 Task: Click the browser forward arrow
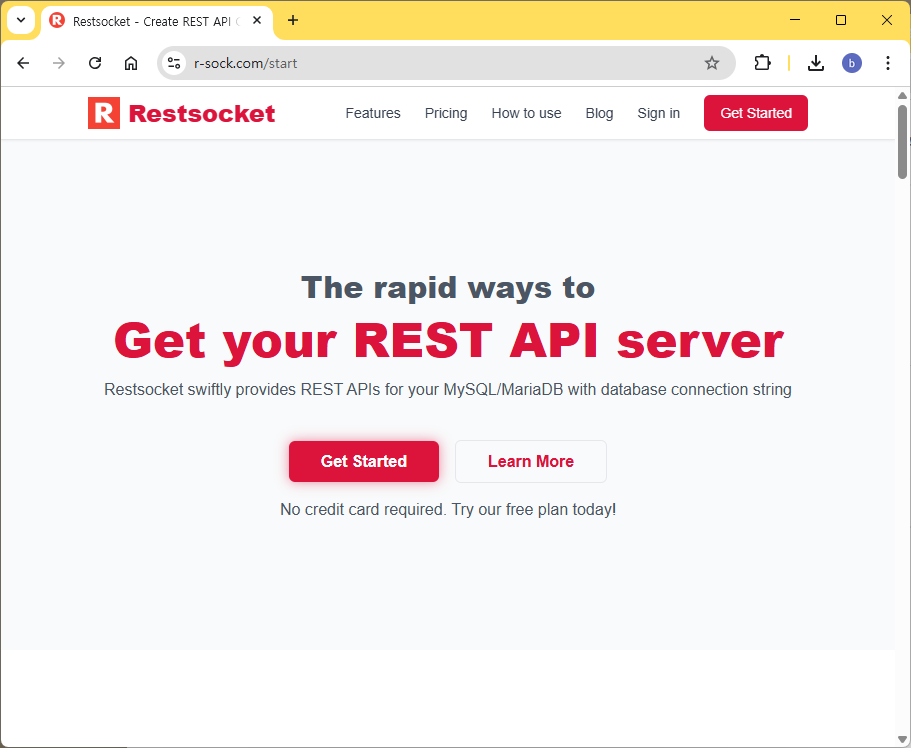tap(59, 63)
